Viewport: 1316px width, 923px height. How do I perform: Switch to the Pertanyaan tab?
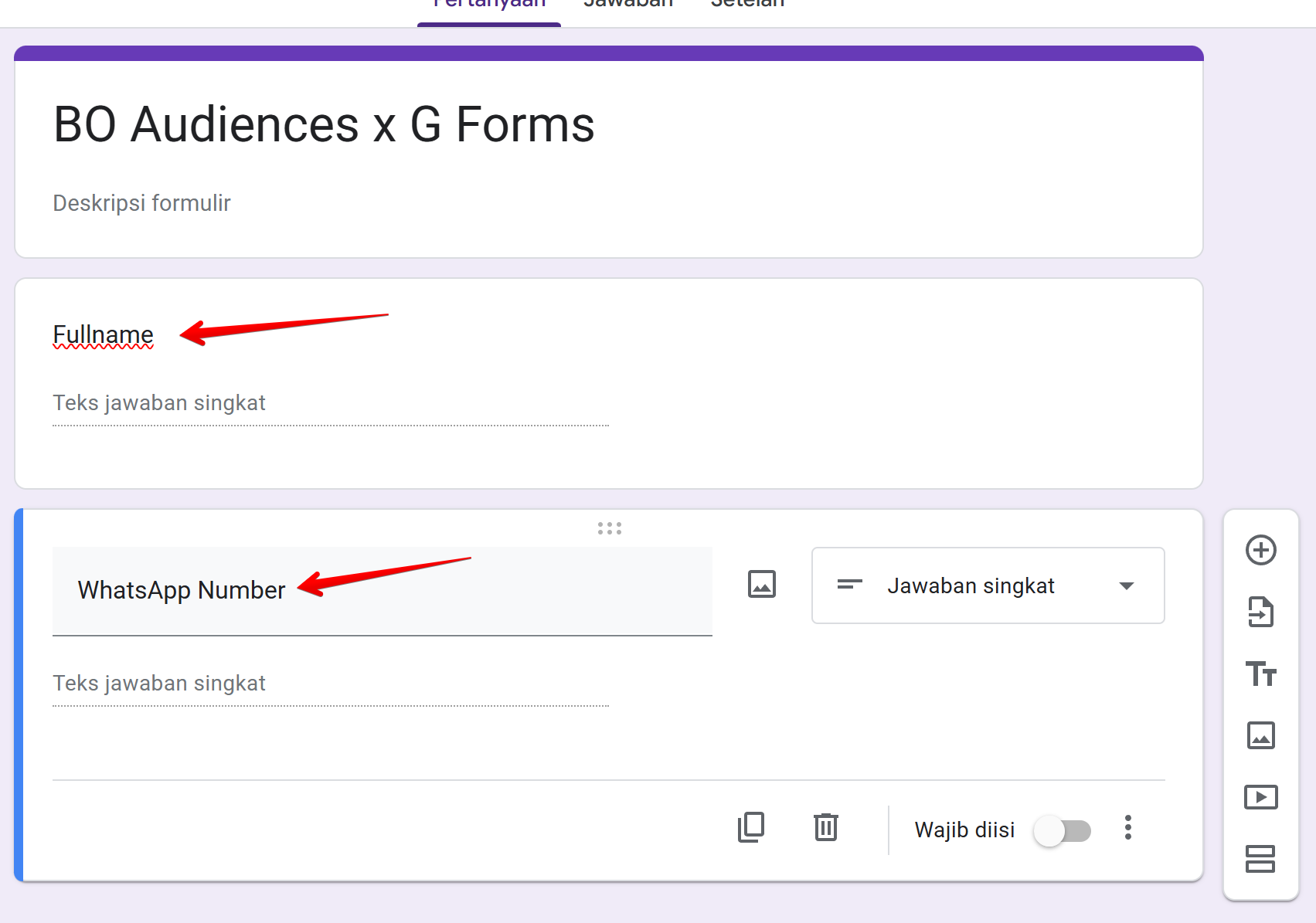point(489,6)
